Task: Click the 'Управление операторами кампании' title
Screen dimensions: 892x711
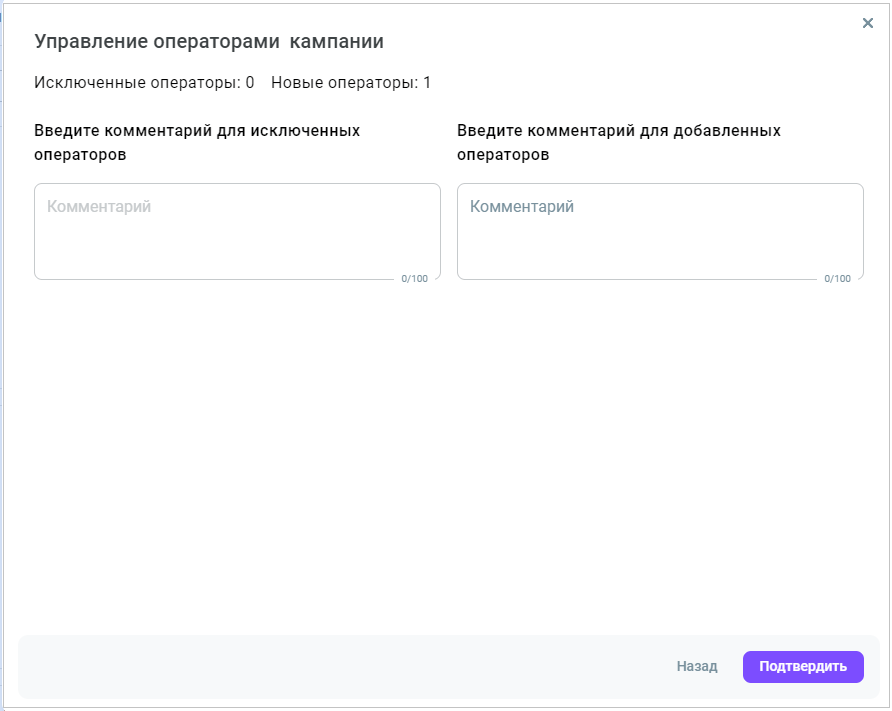Action: 209,42
